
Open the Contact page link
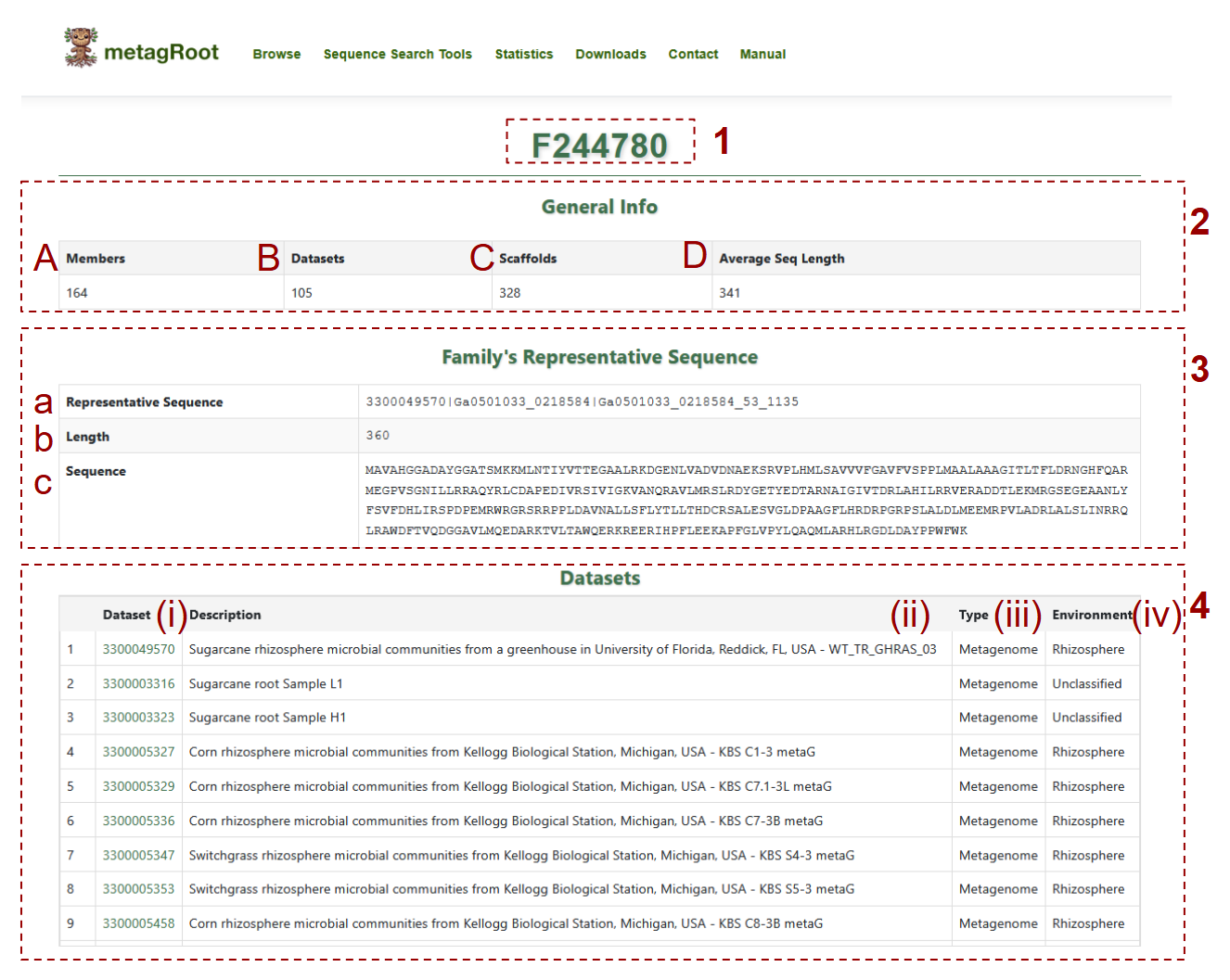693,55
